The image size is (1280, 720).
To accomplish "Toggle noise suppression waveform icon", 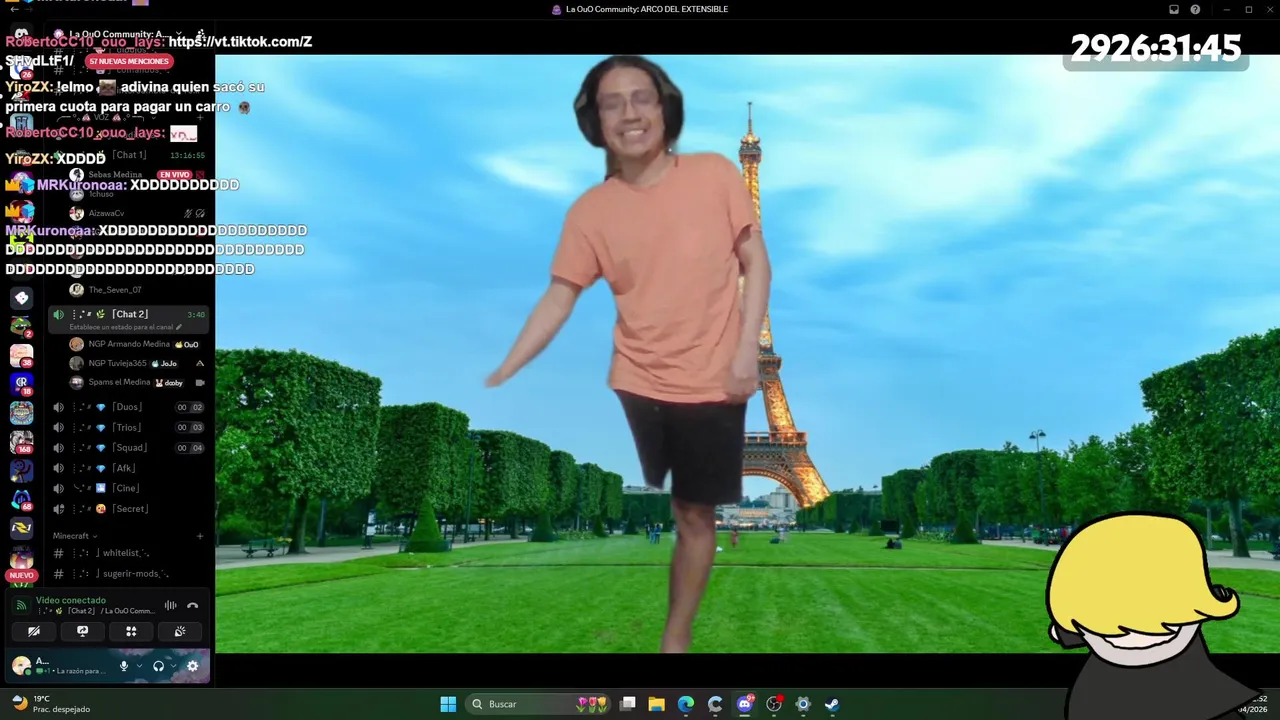I will [x=170, y=605].
